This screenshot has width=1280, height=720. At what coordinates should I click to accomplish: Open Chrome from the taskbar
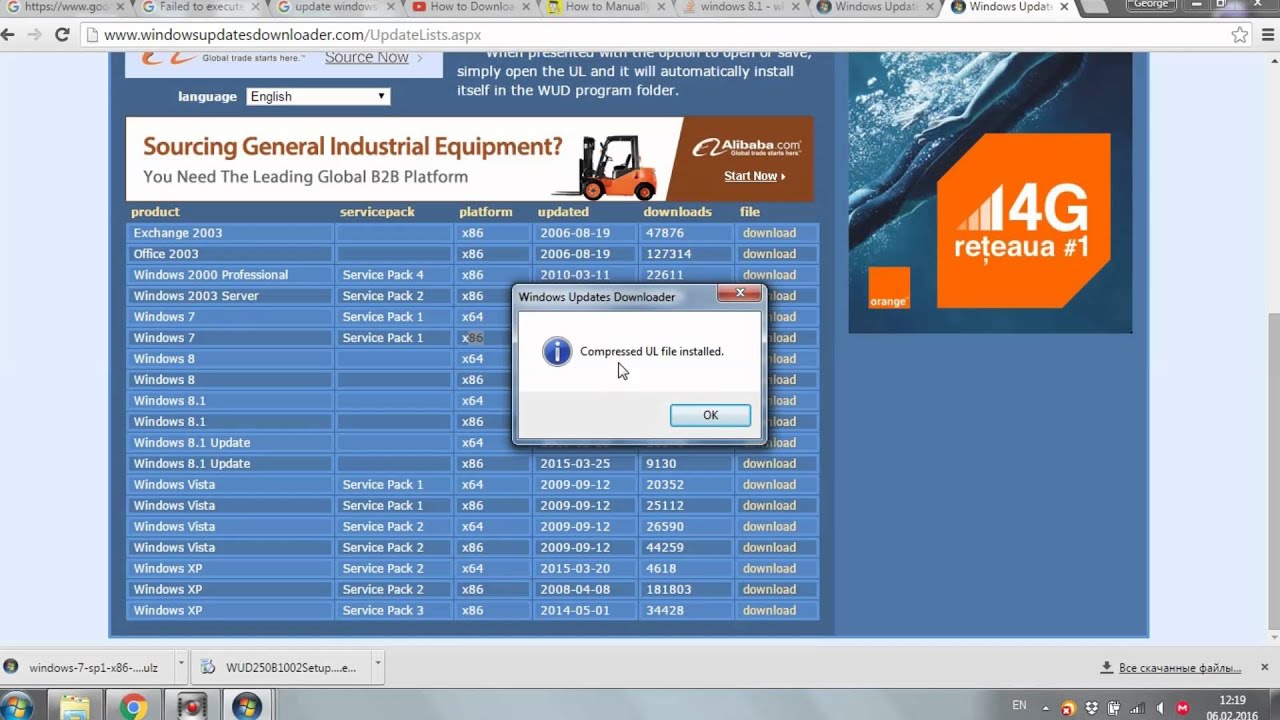(132, 707)
